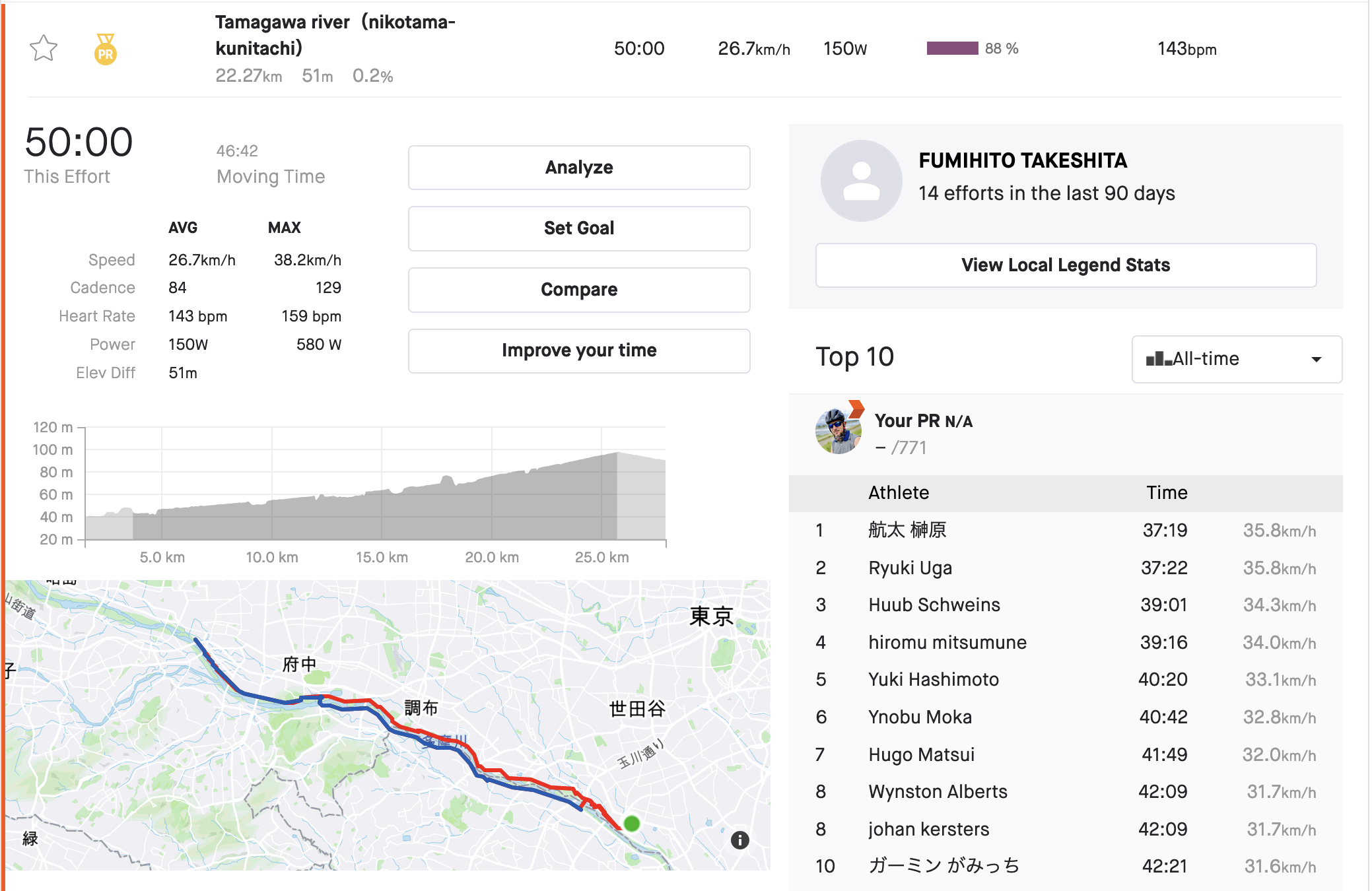The image size is (1372, 891).
Task: Click Local Legend avatar placeholder icon
Action: 861,180
